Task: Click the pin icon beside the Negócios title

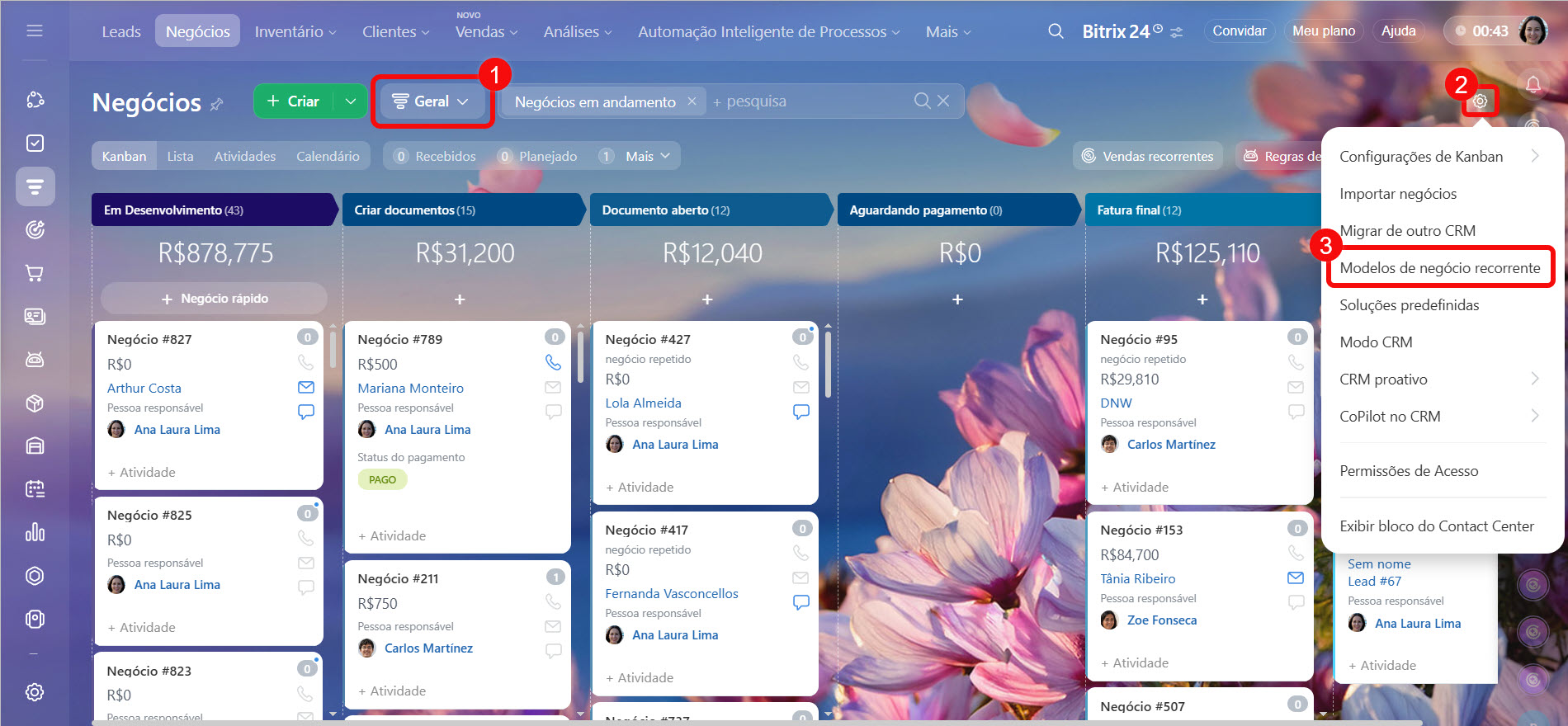Action: [x=217, y=104]
